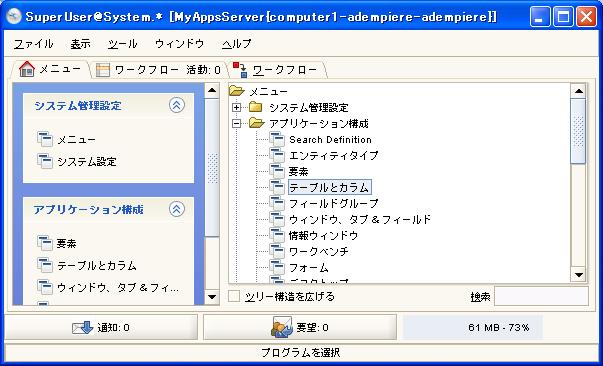Select Search Definition in the tree
This screenshot has height=366, width=603.
(x=330, y=140)
